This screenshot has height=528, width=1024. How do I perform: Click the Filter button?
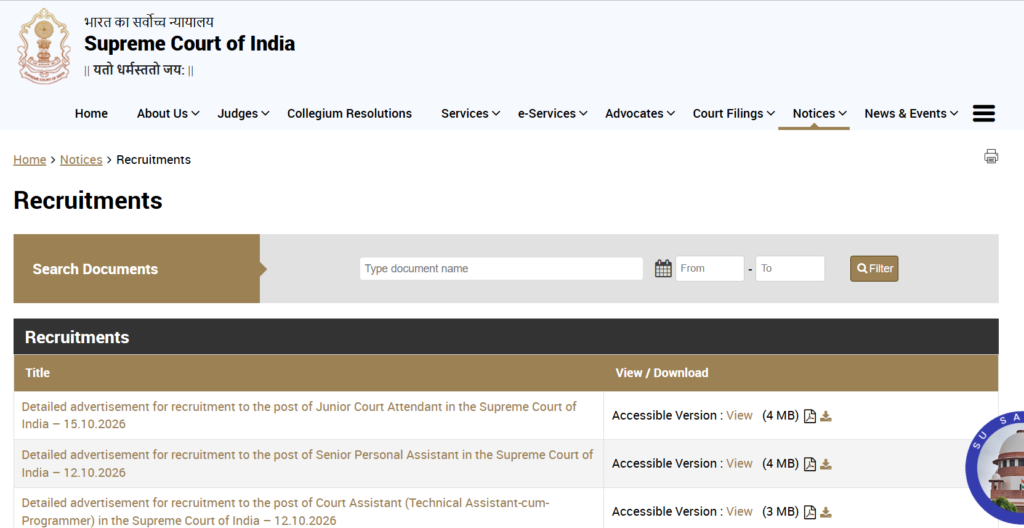(x=874, y=269)
